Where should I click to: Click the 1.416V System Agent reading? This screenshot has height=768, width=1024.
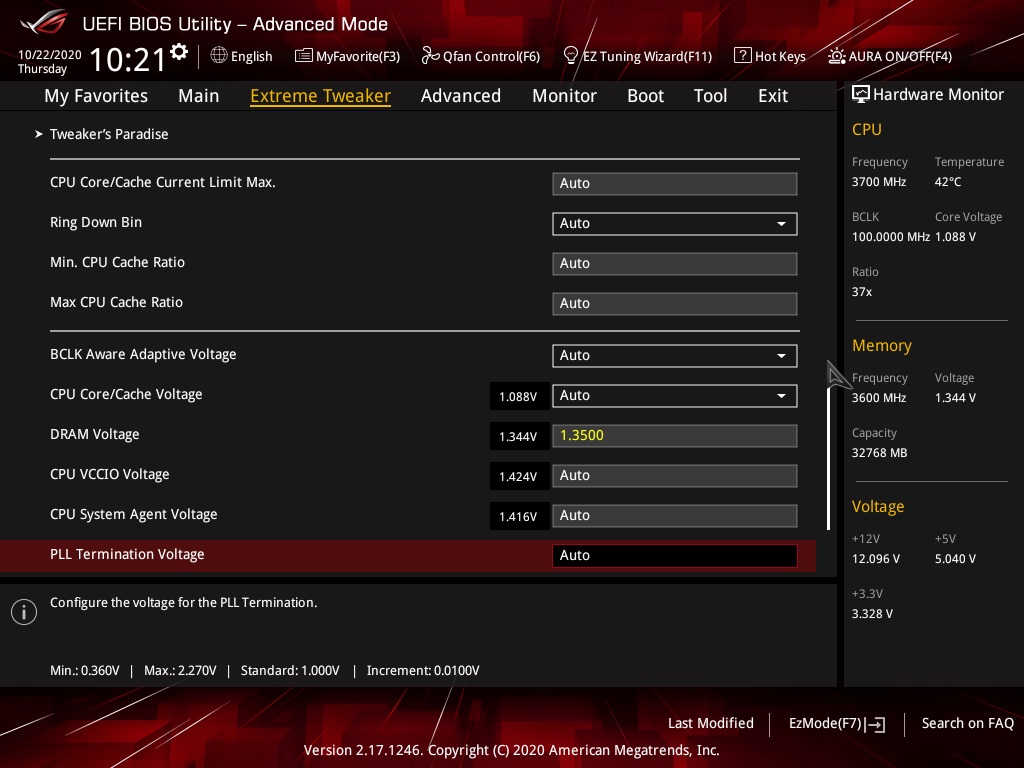coord(518,517)
